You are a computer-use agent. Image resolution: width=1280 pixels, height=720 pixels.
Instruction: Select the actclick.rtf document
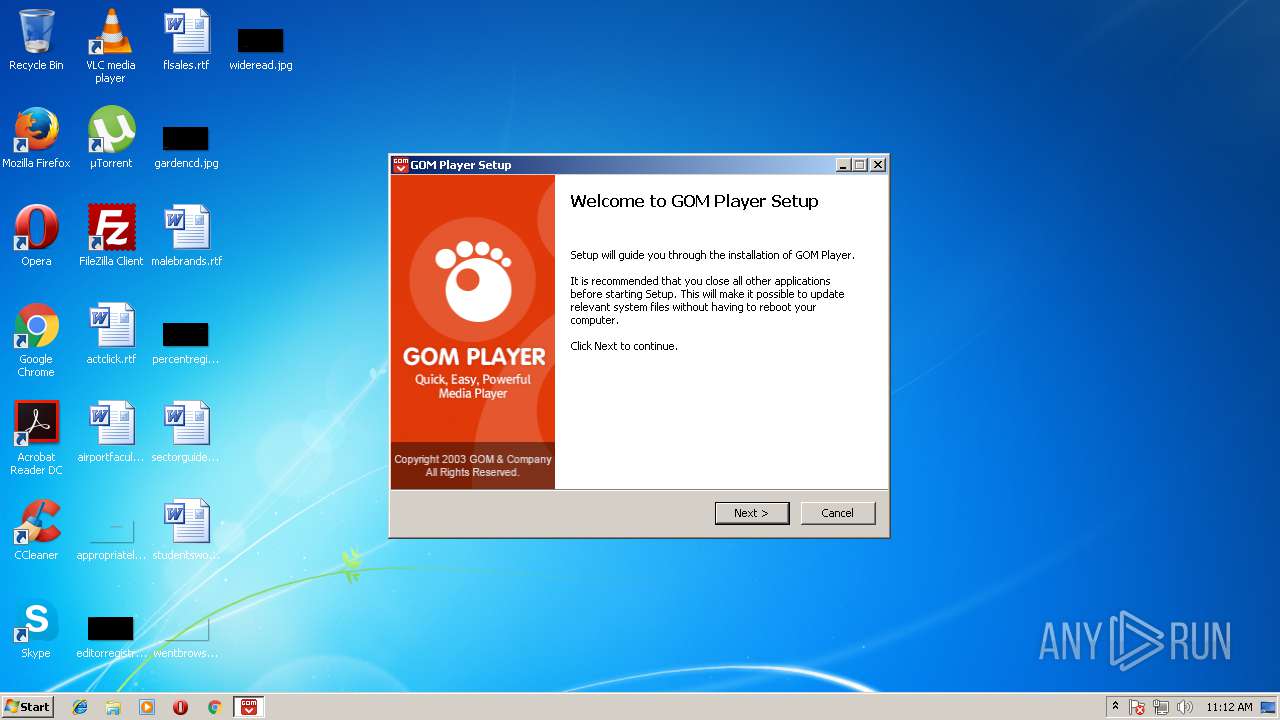111,334
